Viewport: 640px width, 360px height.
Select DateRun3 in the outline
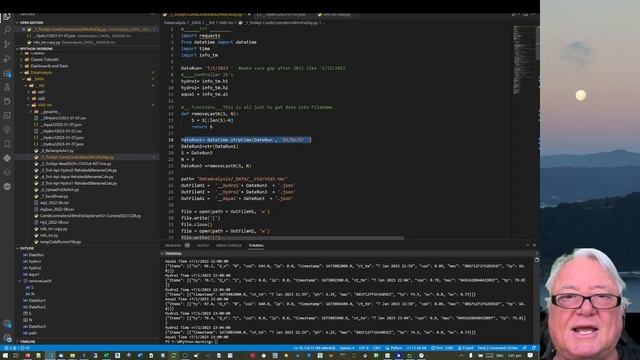(x=37, y=327)
